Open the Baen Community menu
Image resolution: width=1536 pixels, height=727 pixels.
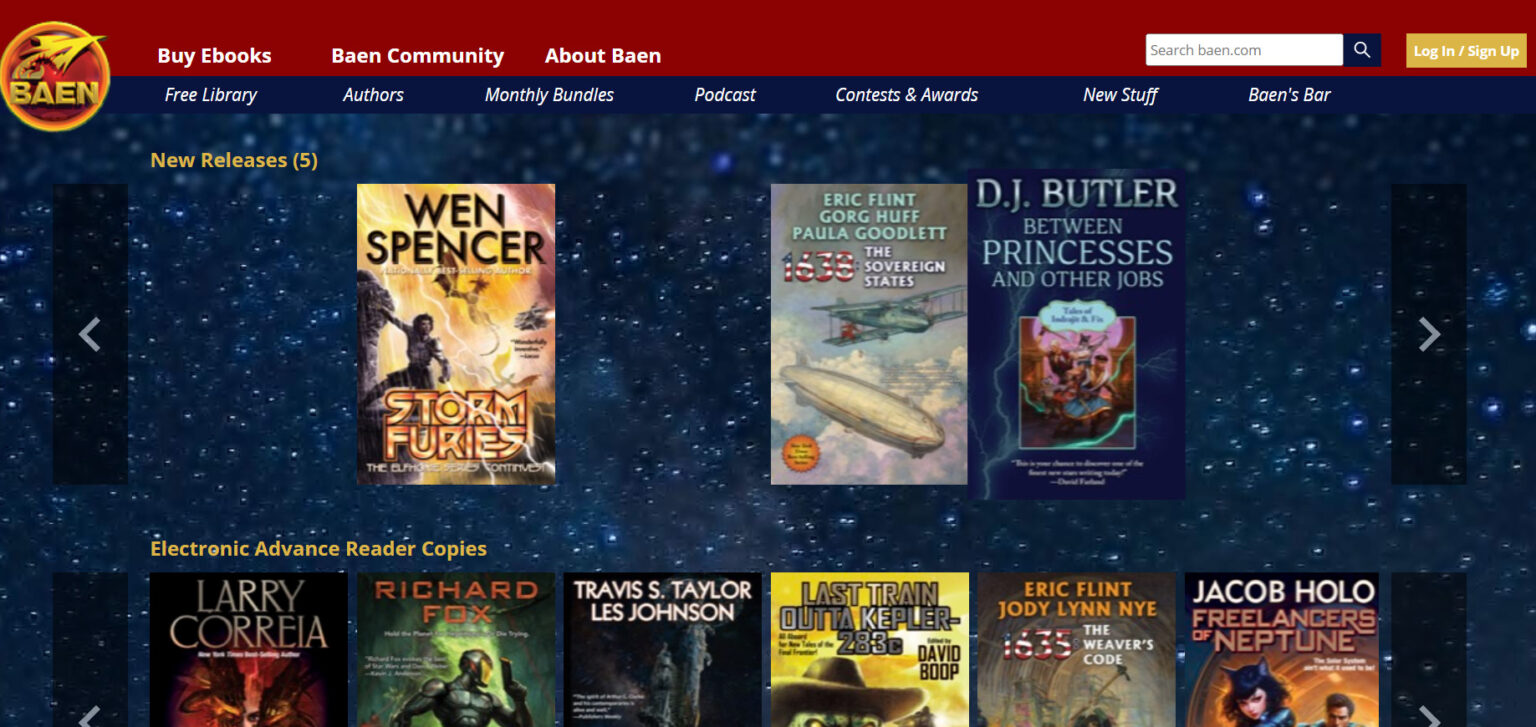click(x=417, y=56)
